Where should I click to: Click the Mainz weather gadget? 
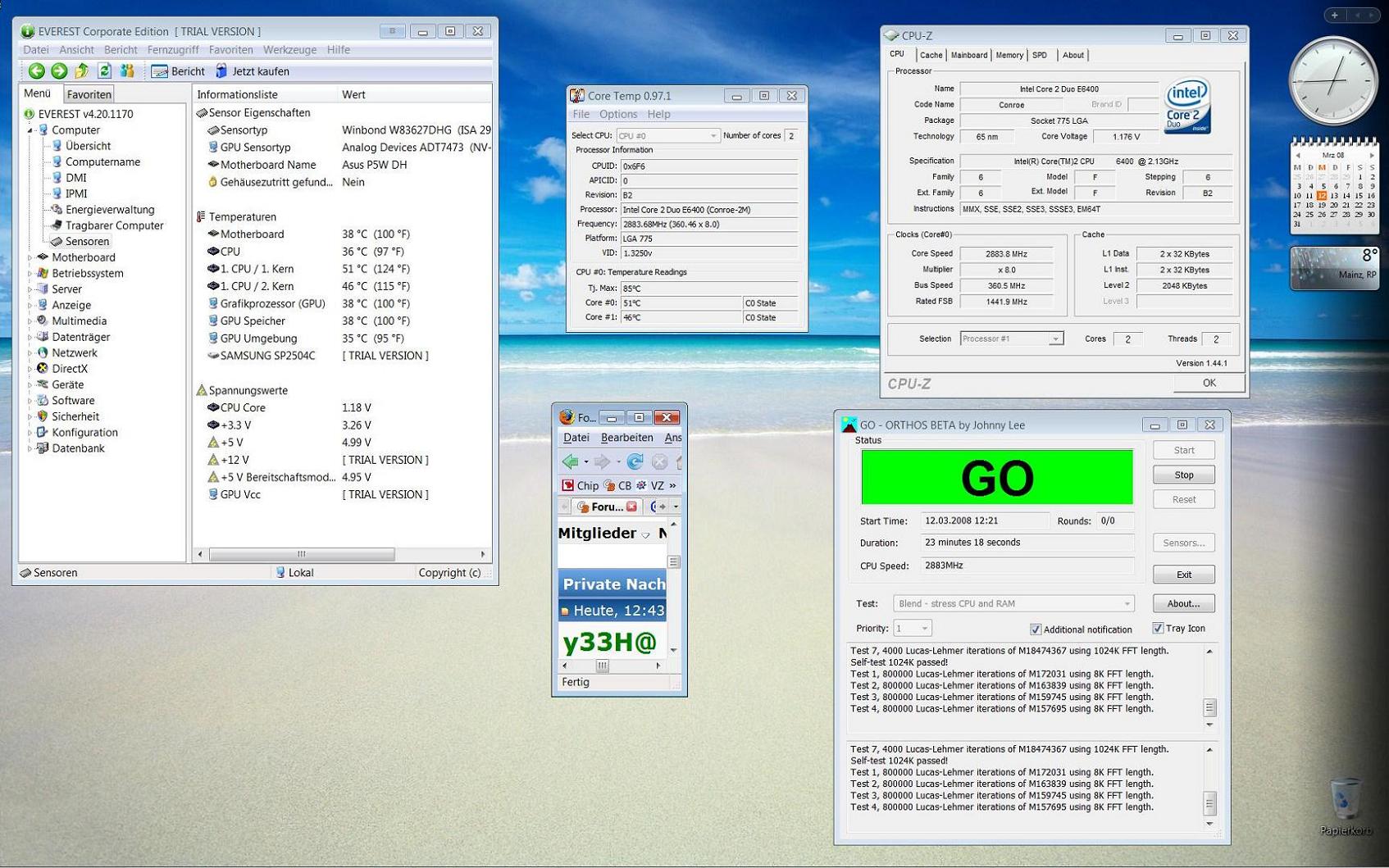[x=1334, y=267]
